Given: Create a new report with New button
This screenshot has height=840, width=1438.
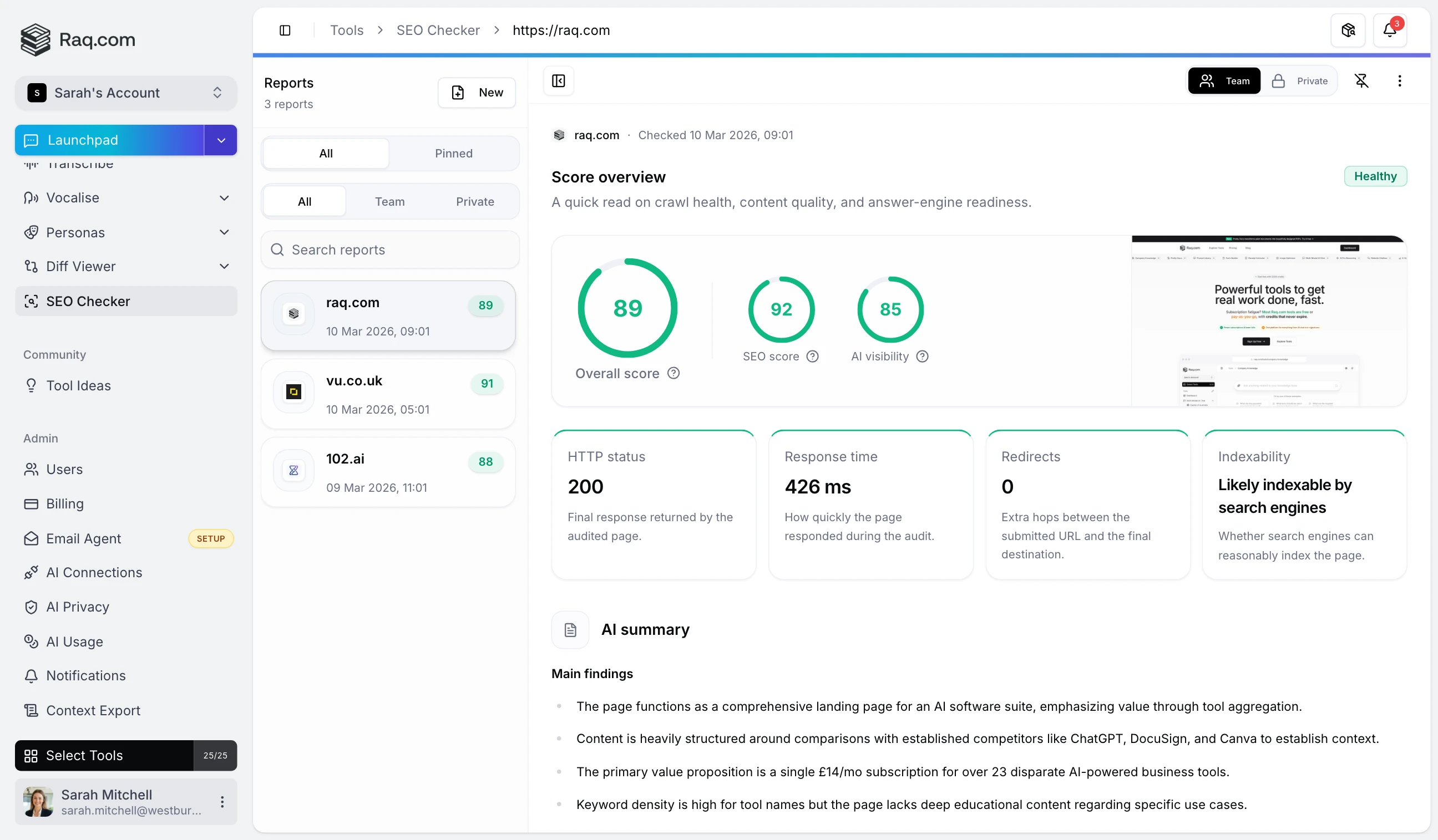Looking at the screenshot, I should pos(477,93).
